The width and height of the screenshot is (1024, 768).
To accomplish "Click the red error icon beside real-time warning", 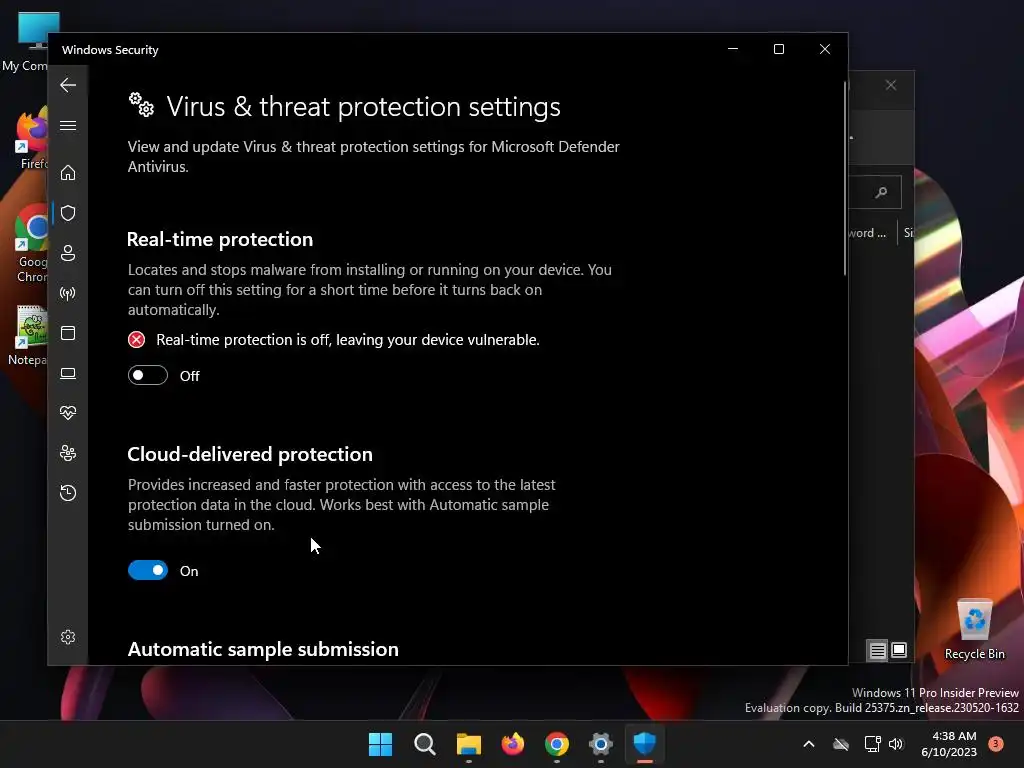I will pos(136,340).
